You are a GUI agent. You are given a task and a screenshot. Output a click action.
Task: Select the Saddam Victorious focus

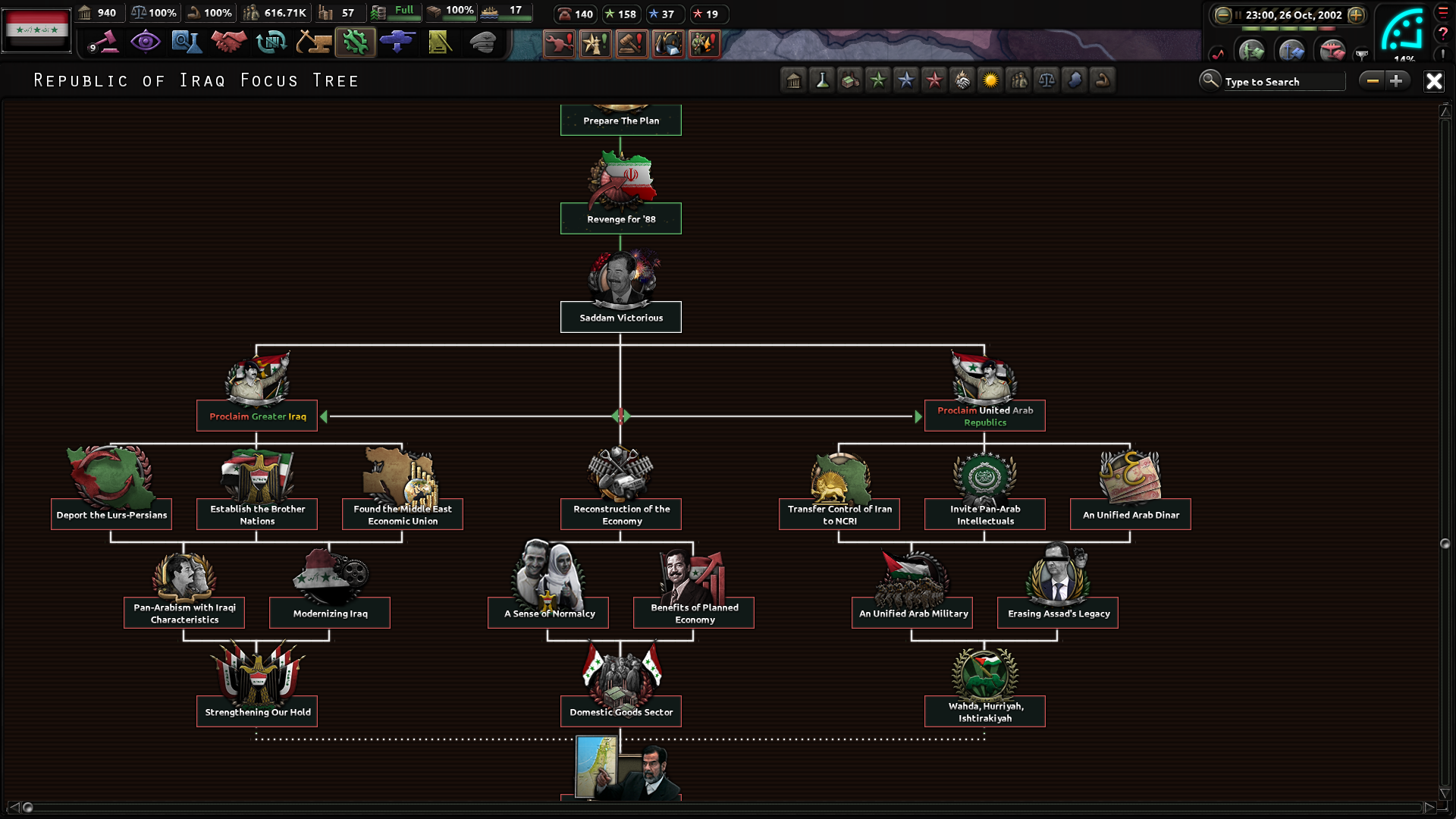[620, 317]
